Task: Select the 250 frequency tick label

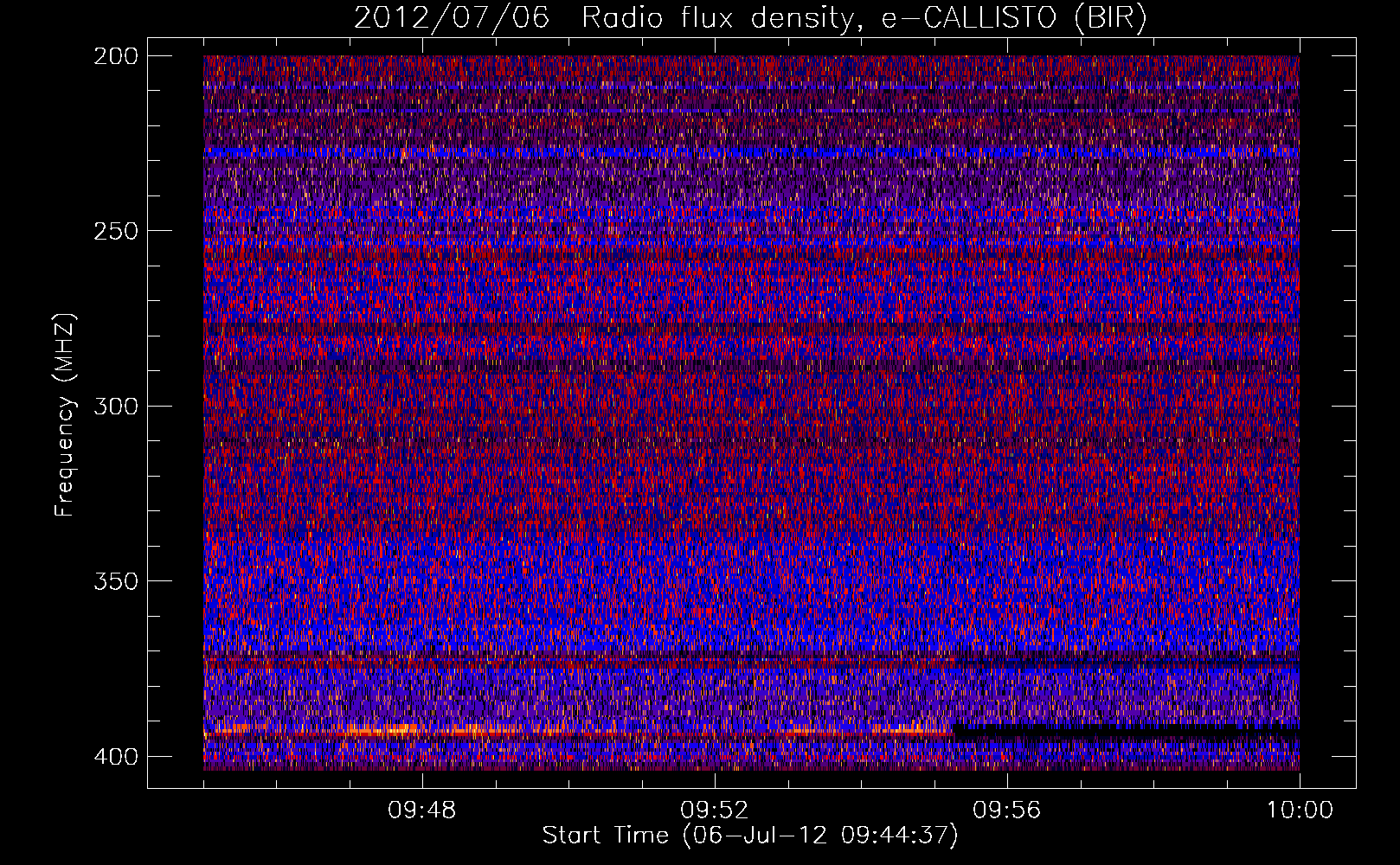Action: pyautogui.click(x=115, y=231)
